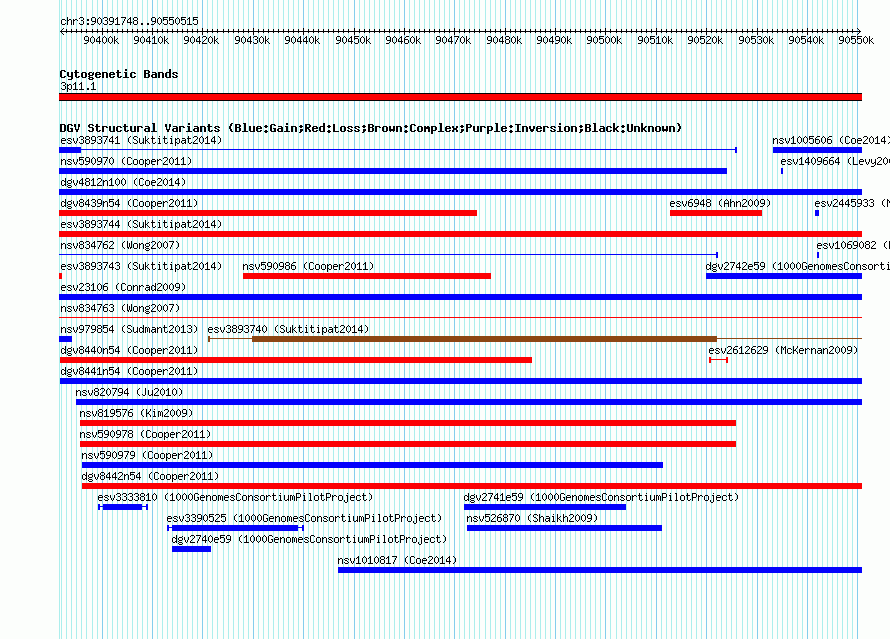Screen dimensions: 890x639
Task: Select dgv8442n54 (Cooper2011) label
Action: pos(150,476)
